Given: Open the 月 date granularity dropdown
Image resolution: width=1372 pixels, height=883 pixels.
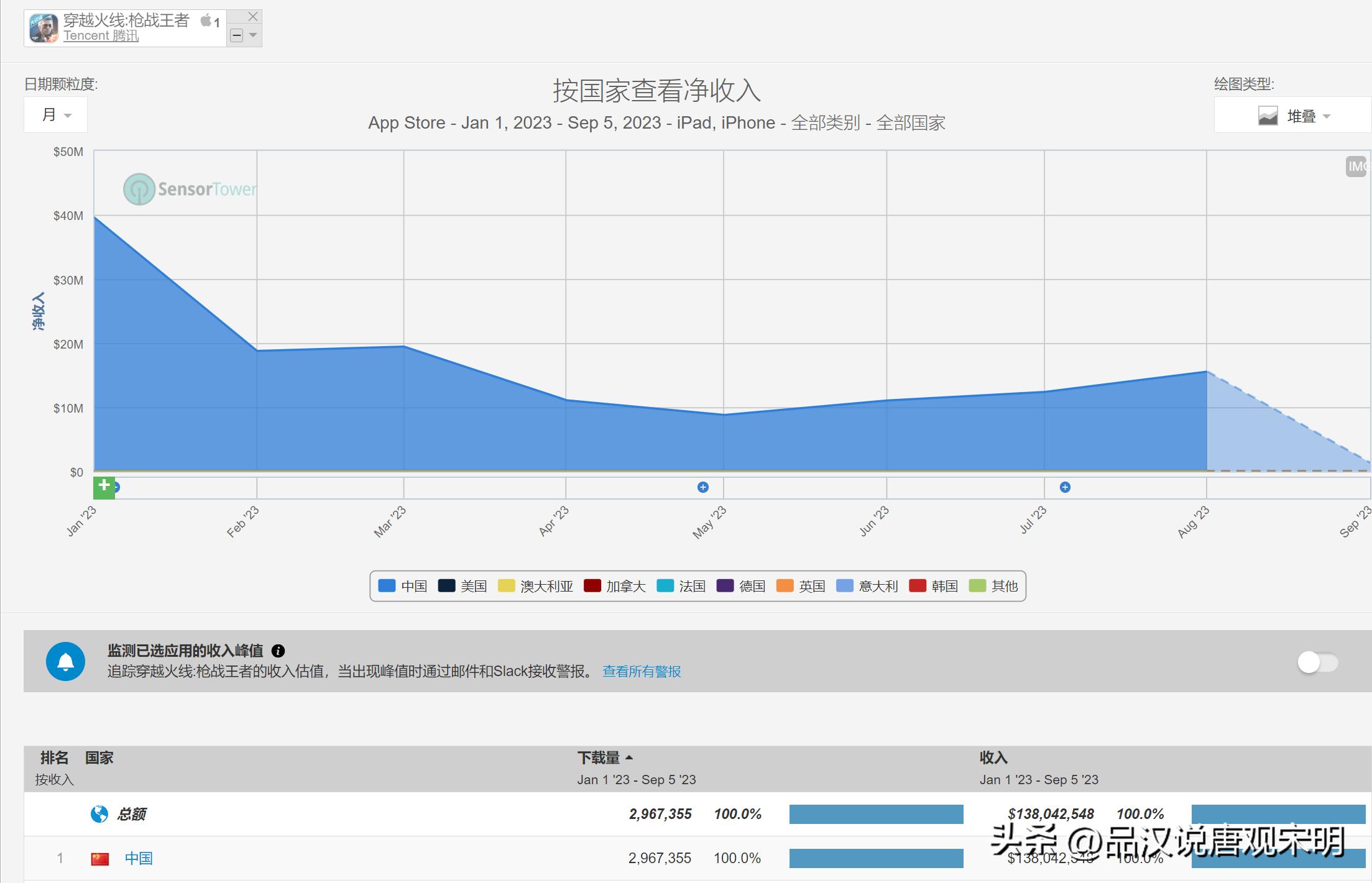Looking at the screenshot, I should 55,114.
